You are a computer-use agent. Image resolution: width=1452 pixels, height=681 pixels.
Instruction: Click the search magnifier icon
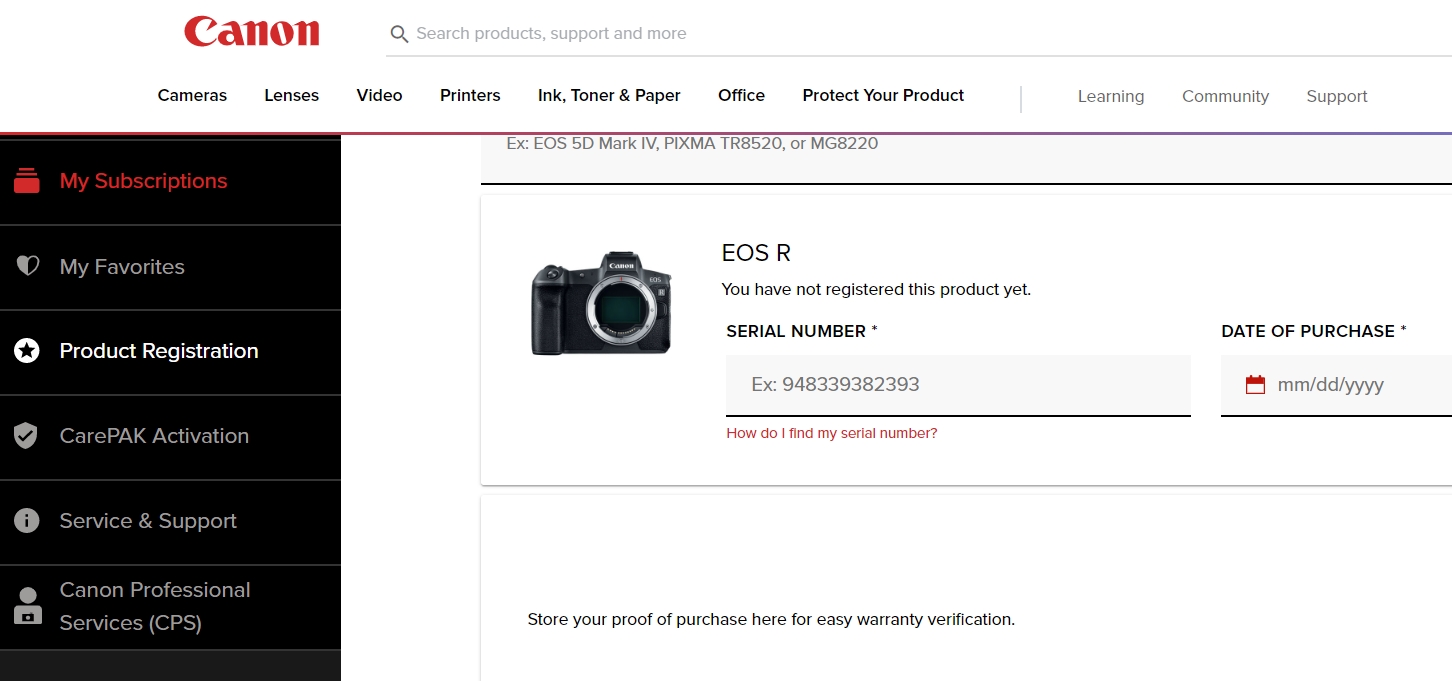[399, 33]
